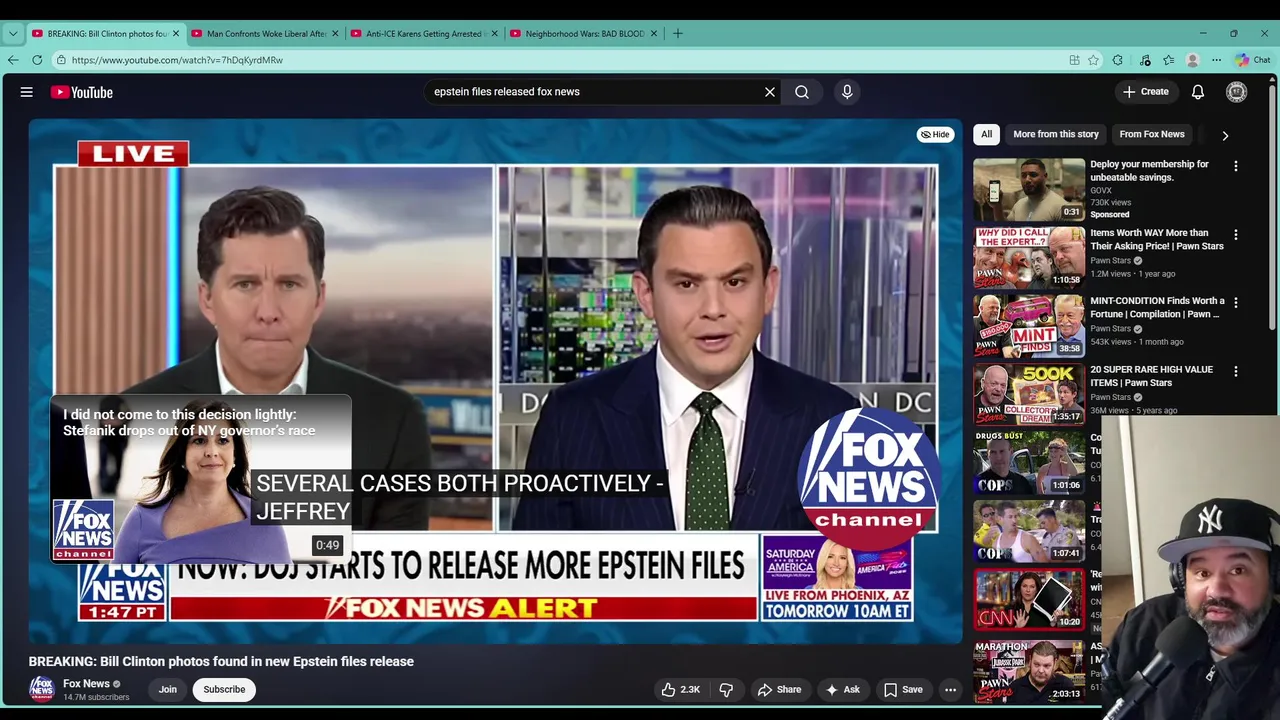Viewport: 1280px width, 720px height.
Task: Clear the search query with the X
Action: tap(770, 92)
